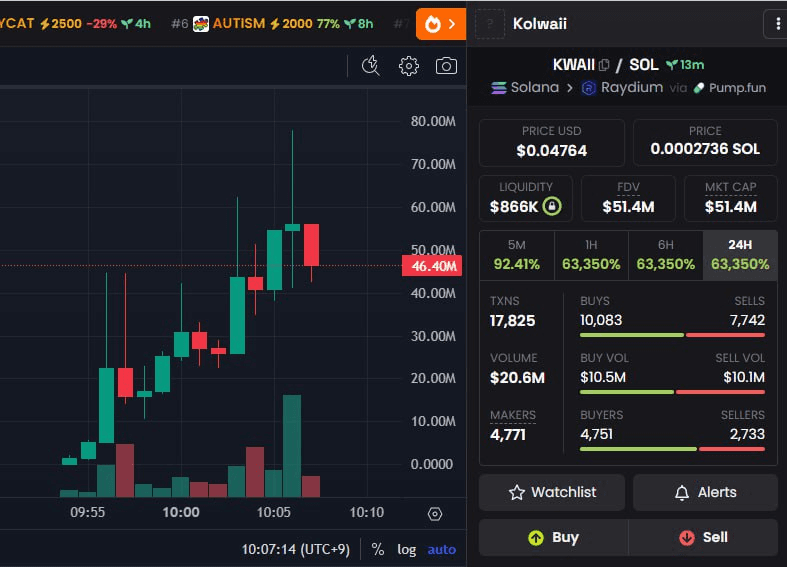The image size is (787, 567).
Task: Toggle the percent scale on chart
Action: (x=378, y=549)
